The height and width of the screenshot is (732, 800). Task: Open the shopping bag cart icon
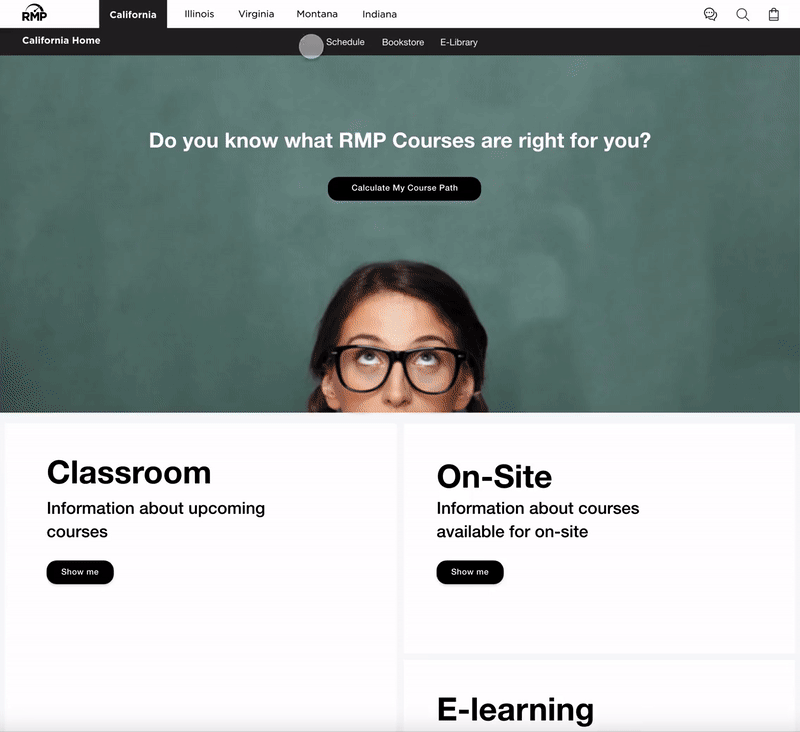[773, 14]
